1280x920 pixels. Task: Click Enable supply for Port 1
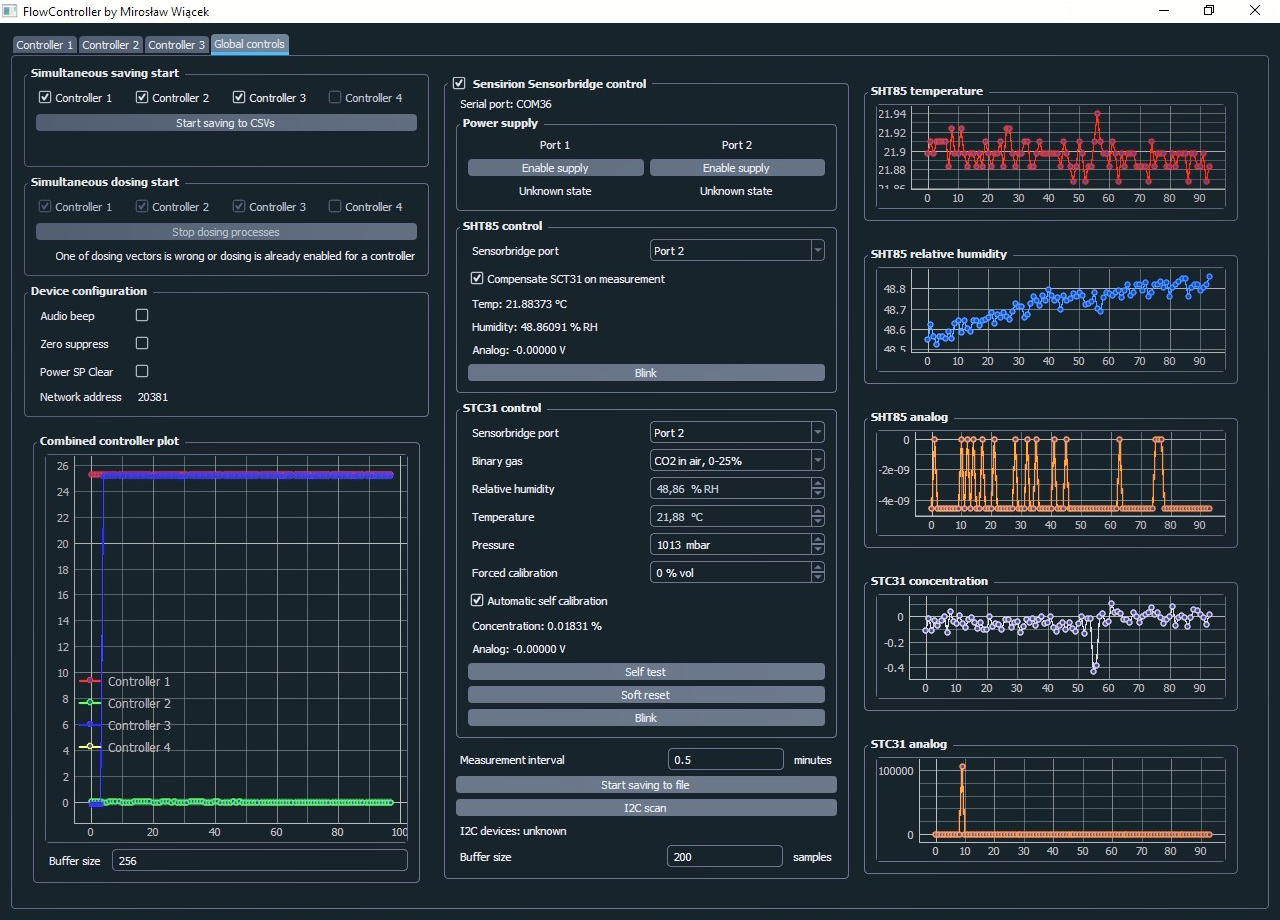555,168
